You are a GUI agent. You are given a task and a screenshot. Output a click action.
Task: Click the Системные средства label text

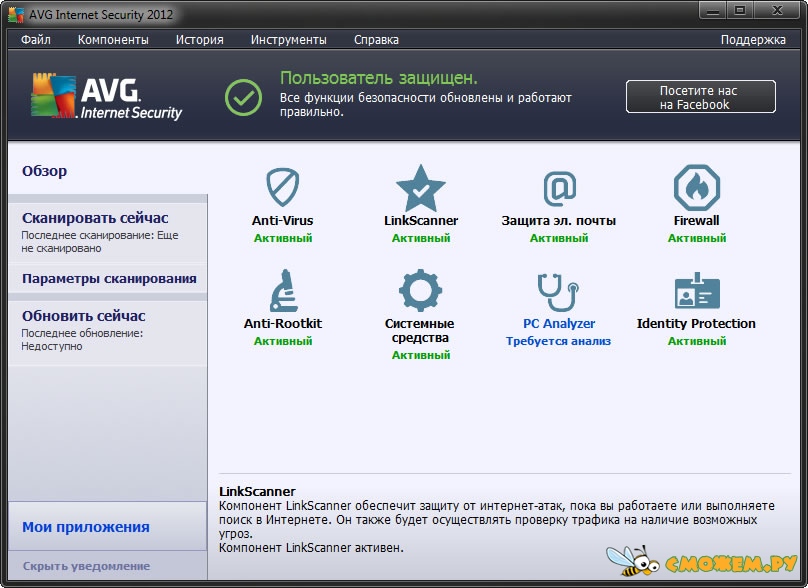coord(419,331)
